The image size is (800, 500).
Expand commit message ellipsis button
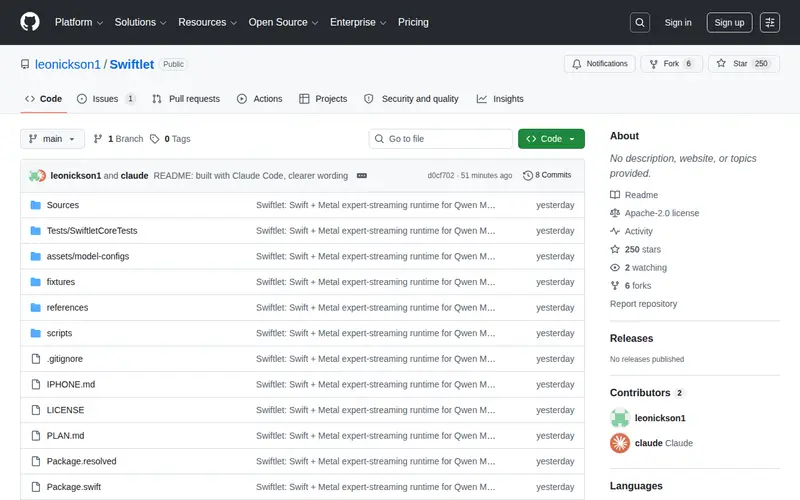[362, 176]
